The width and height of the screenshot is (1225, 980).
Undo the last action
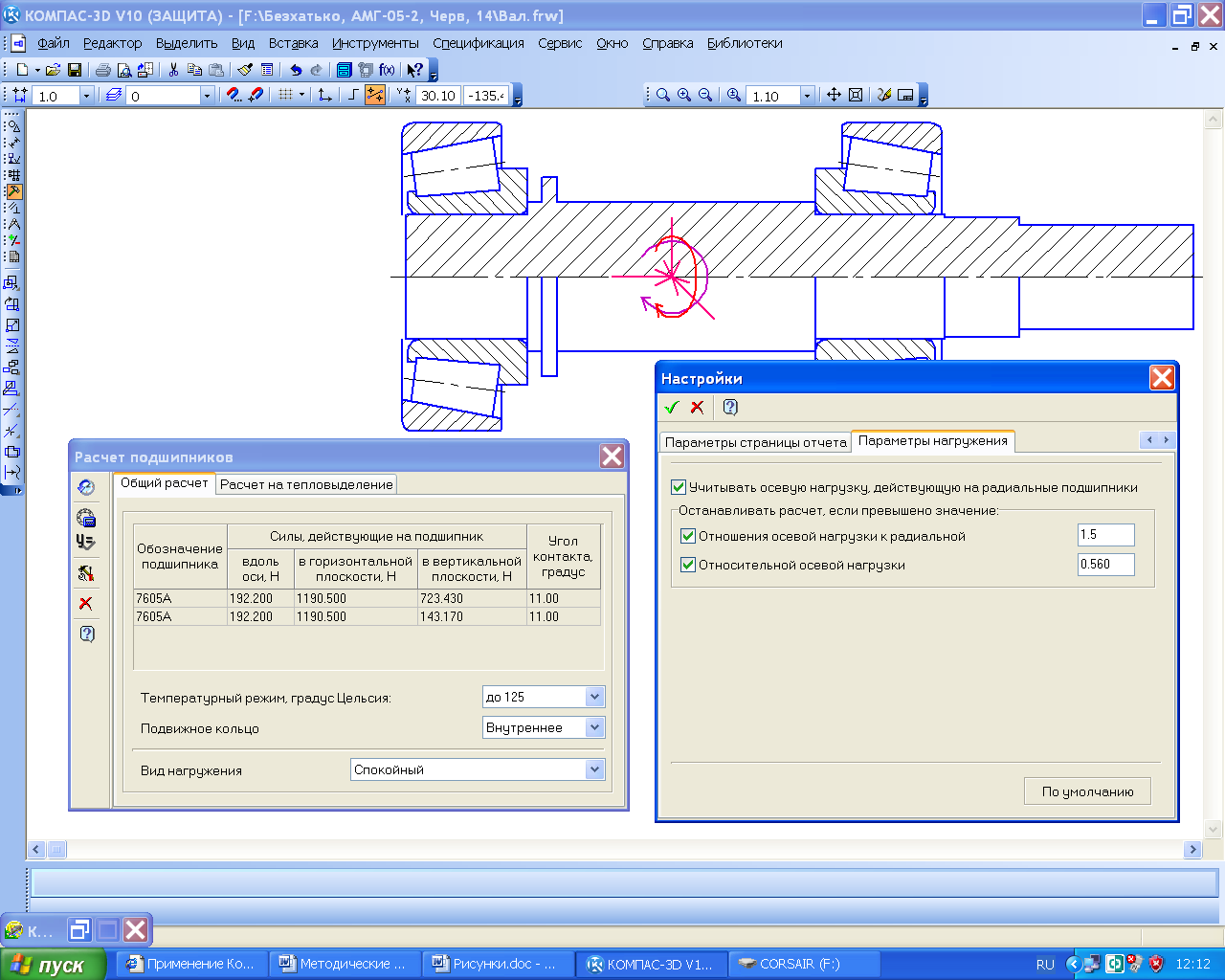point(296,70)
